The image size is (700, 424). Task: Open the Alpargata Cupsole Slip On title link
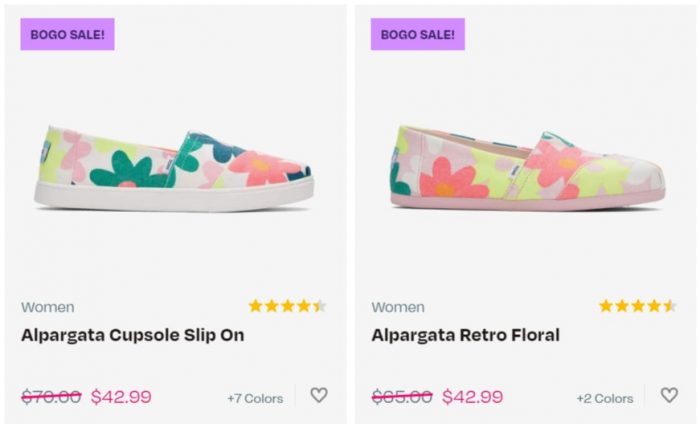pos(132,335)
